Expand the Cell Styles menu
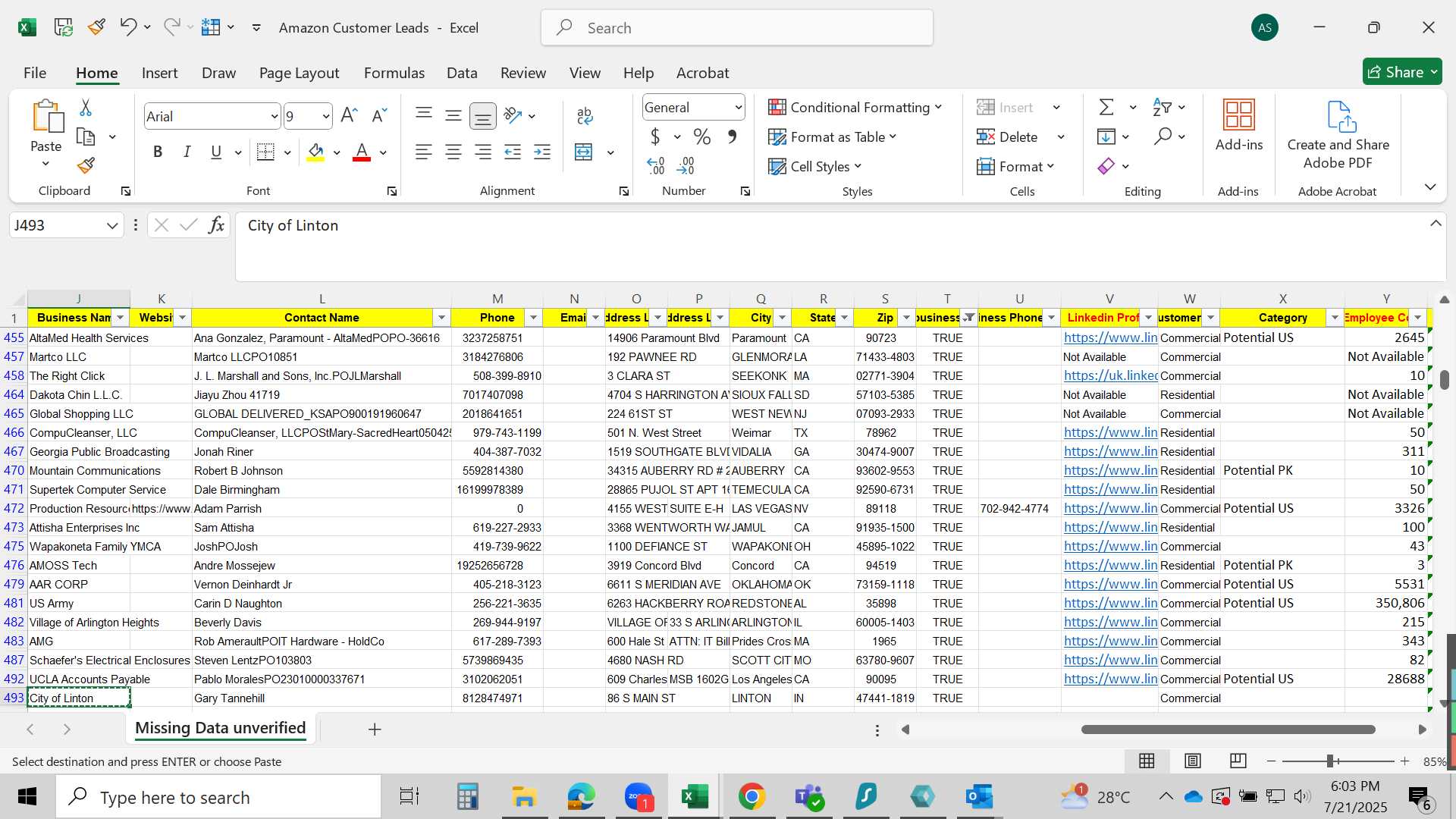The image size is (1456, 819). pos(815,166)
